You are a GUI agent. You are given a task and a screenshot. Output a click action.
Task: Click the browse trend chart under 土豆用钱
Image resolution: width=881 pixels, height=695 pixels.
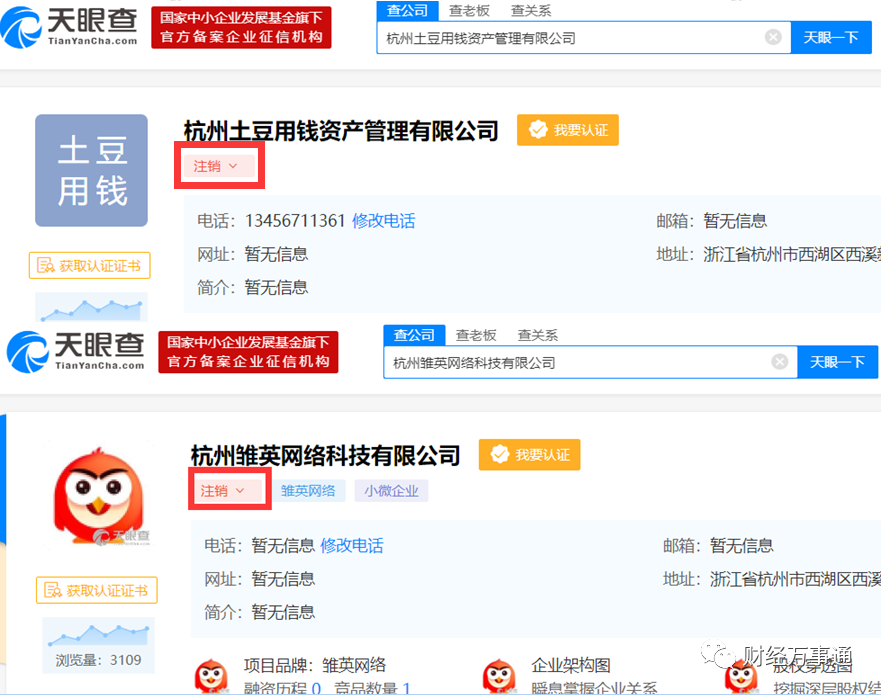[92, 307]
